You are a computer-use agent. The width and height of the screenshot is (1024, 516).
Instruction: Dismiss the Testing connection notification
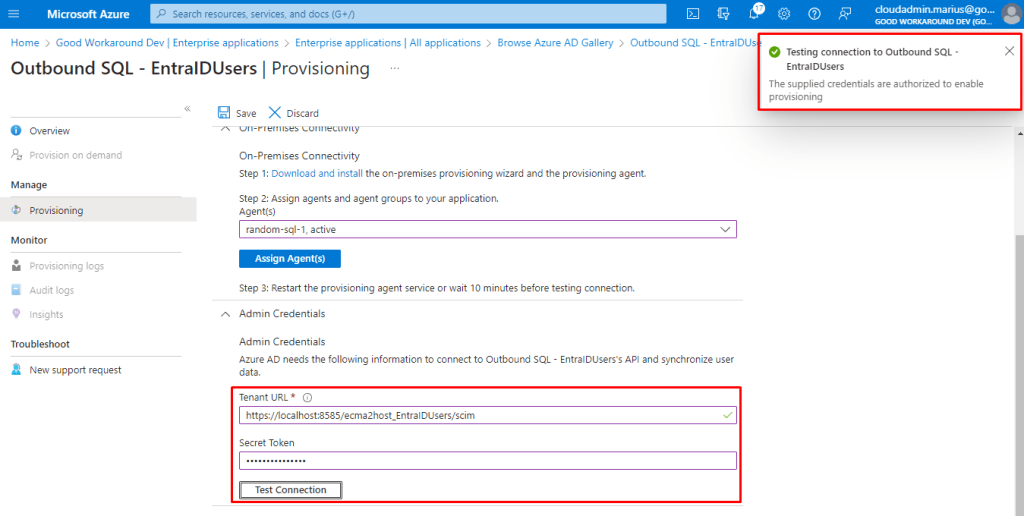[1009, 51]
